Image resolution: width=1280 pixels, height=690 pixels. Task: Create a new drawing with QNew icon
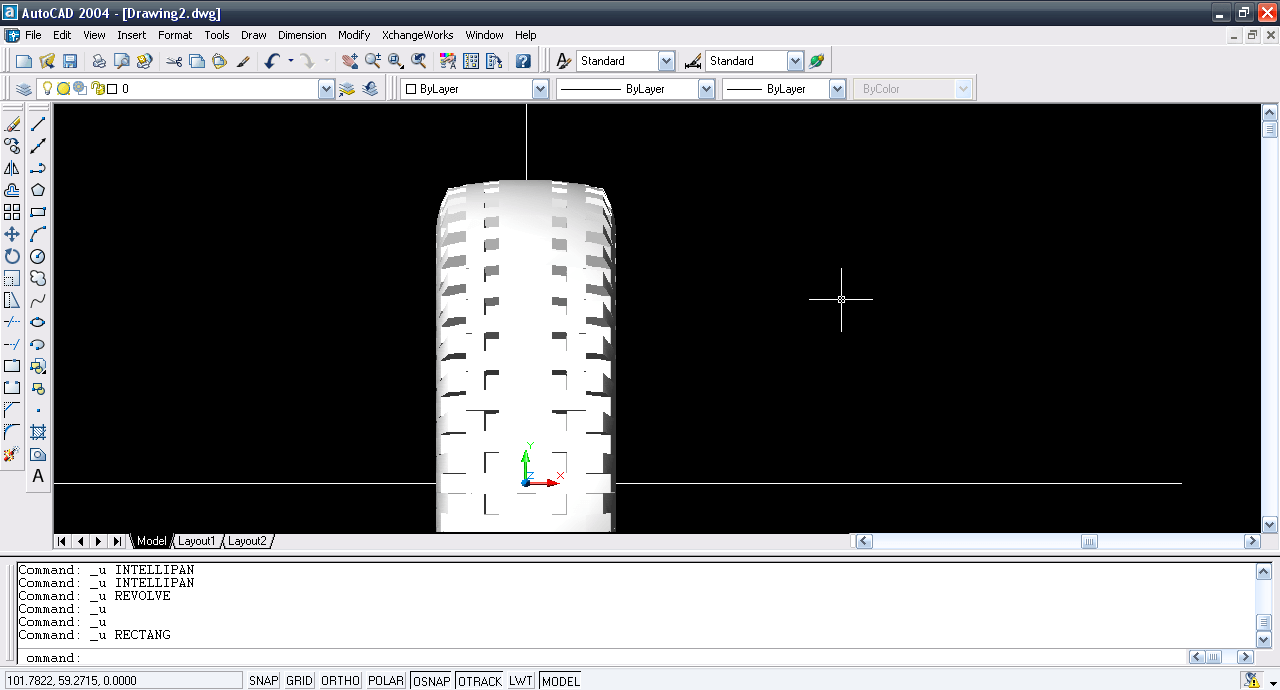click(24, 61)
